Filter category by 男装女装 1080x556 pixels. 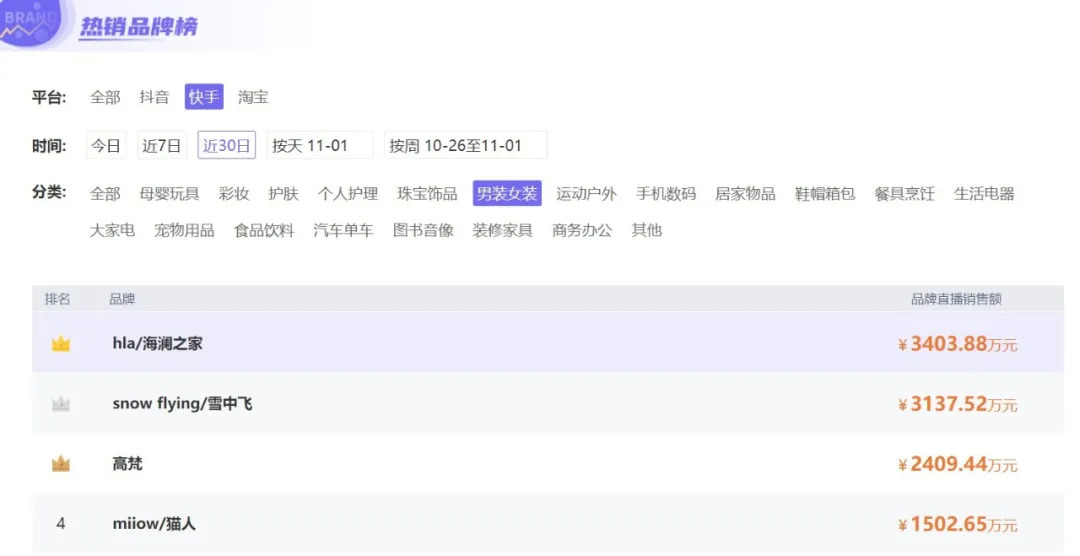[x=507, y=194]
